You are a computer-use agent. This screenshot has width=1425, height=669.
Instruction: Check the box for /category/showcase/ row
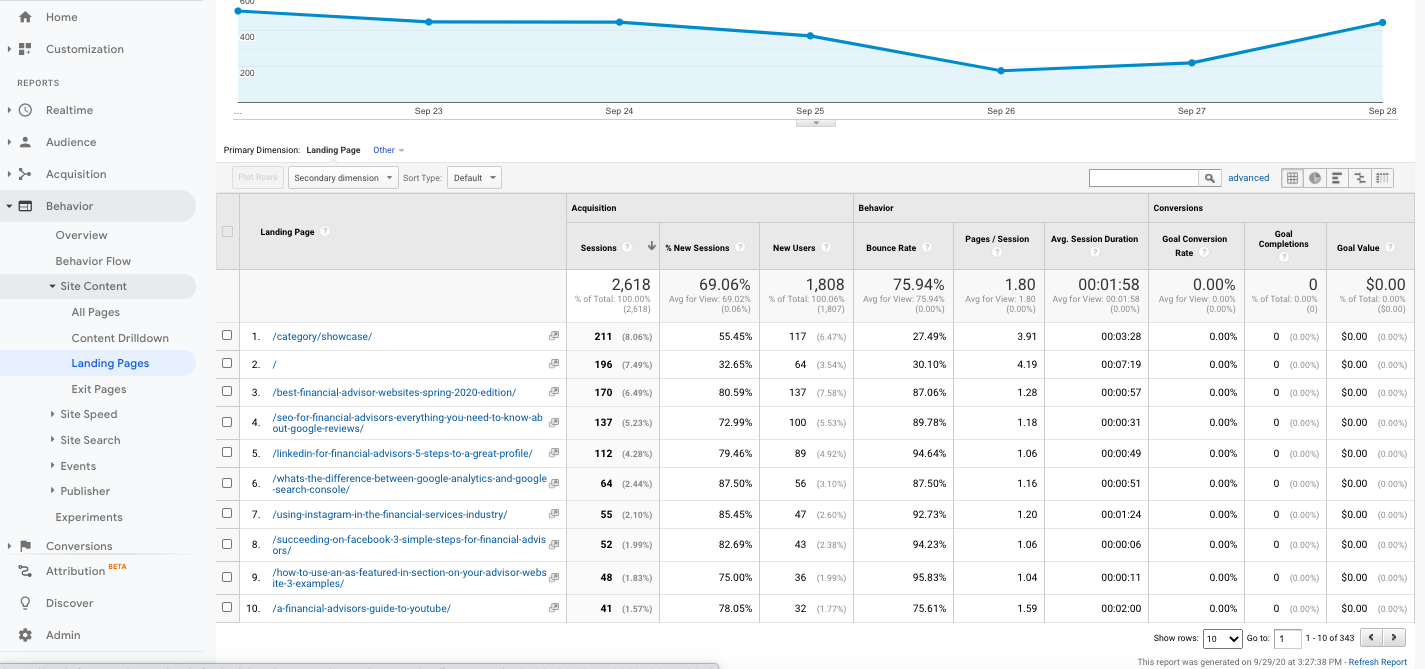pyautogui.click(x=227, y=336)
